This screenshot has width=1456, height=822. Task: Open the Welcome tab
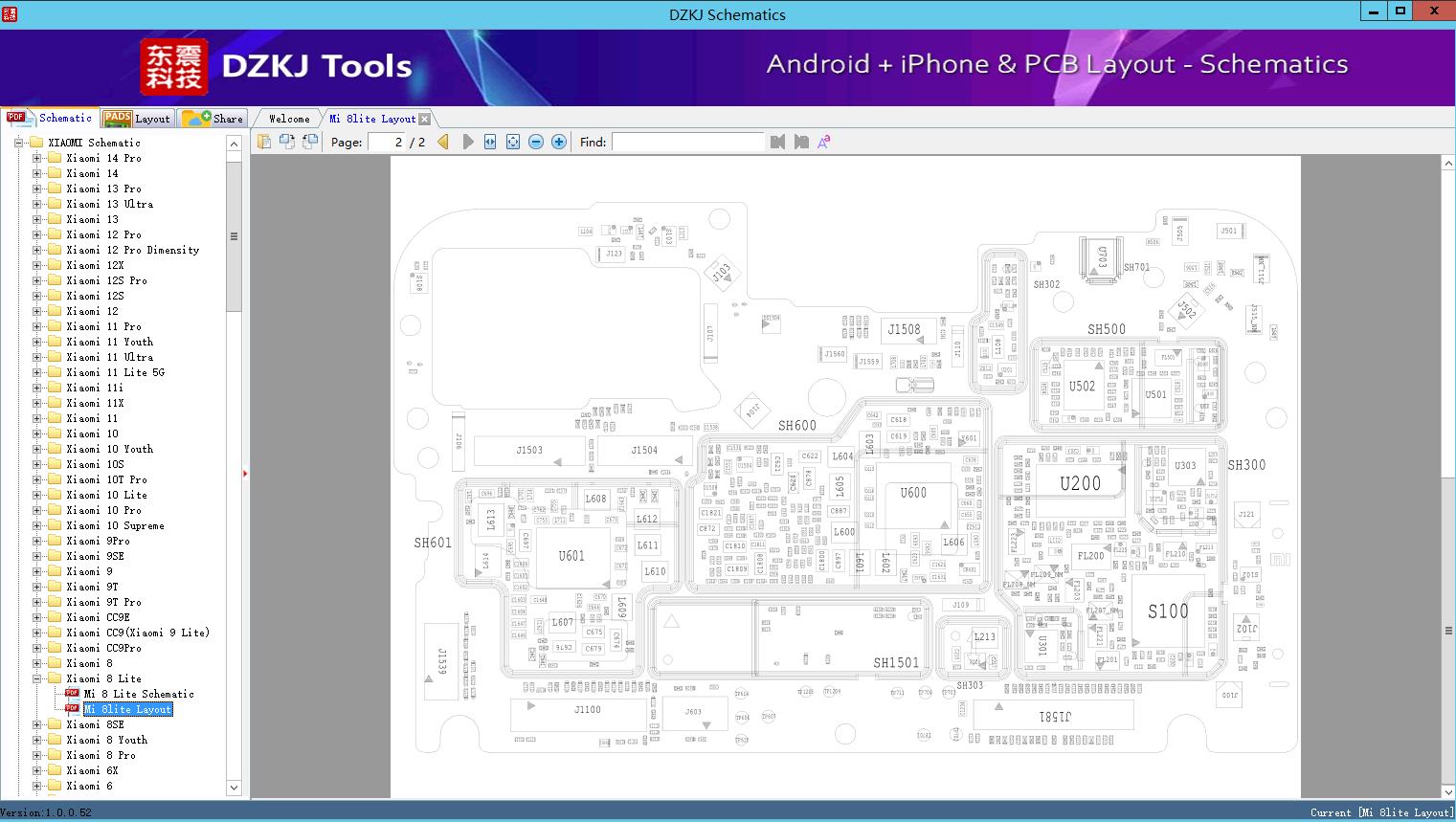289,119
